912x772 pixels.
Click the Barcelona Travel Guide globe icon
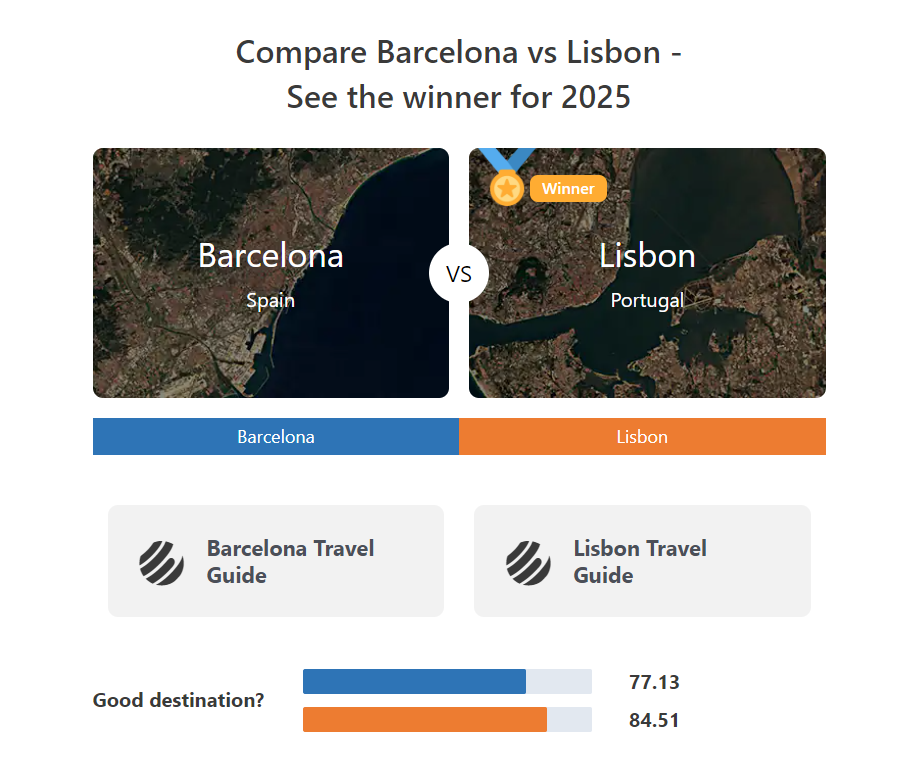[162, 563]
